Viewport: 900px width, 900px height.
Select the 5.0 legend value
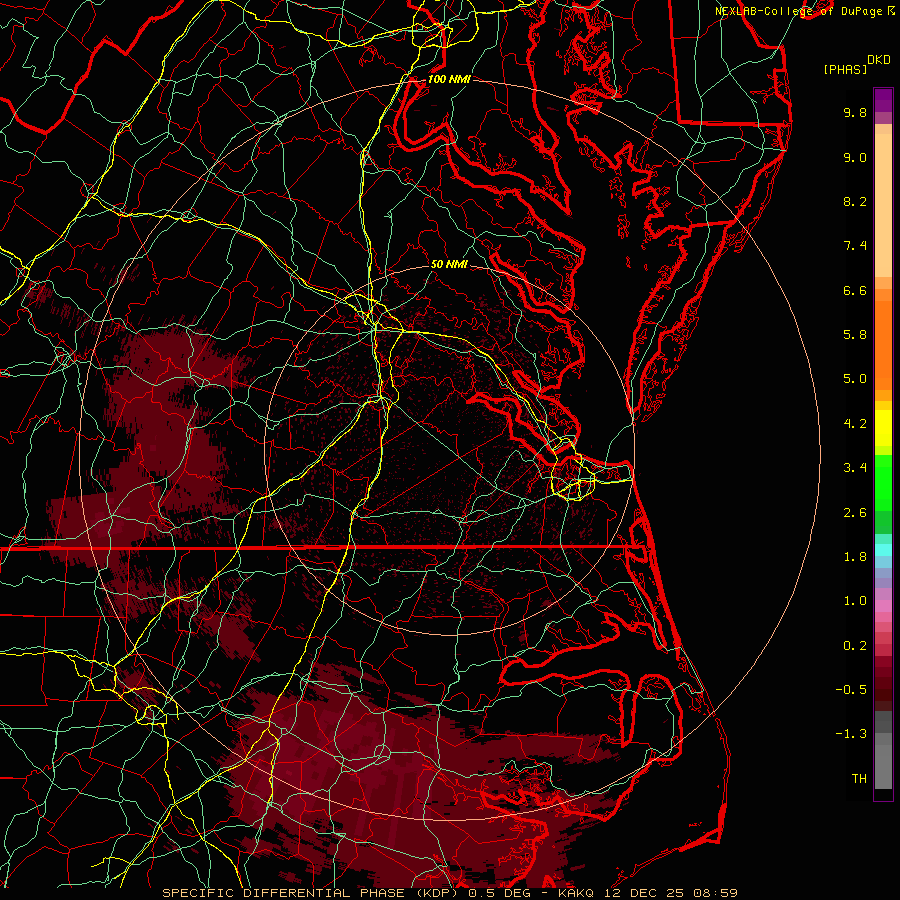855,379
